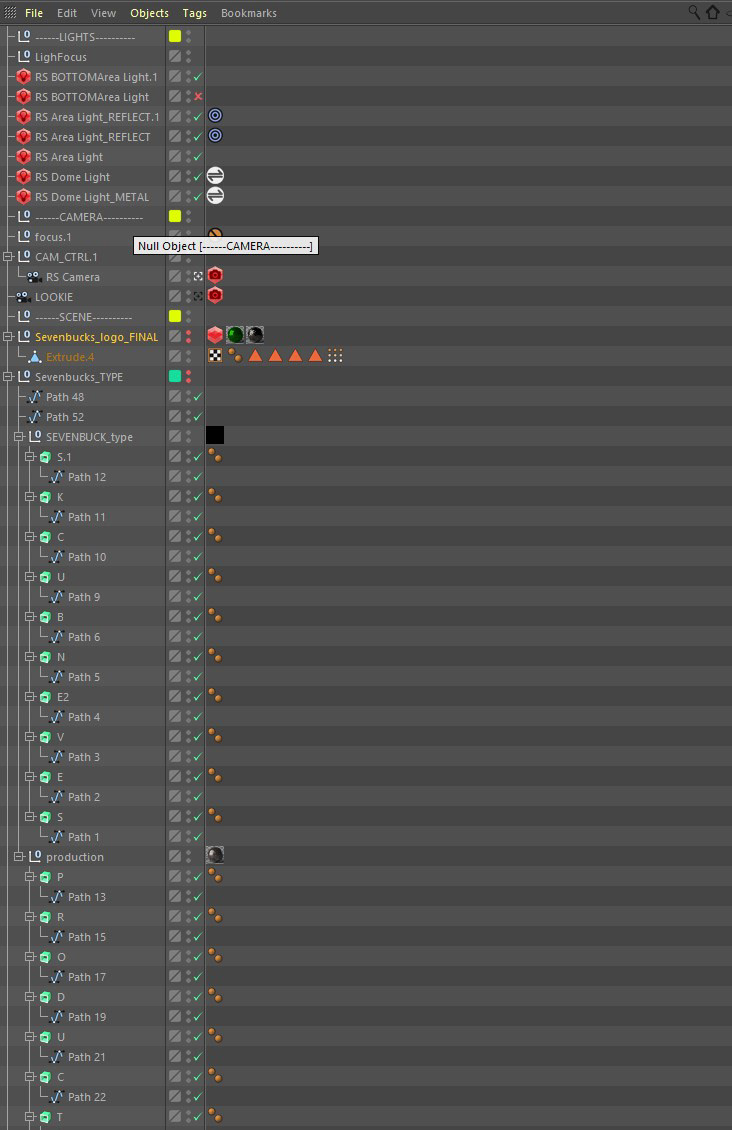Viewport: 732px width, 1130px height.
Task: Click green layer swatch on Sevenbucks_TYPE
Action: click(x=175, y=375)
